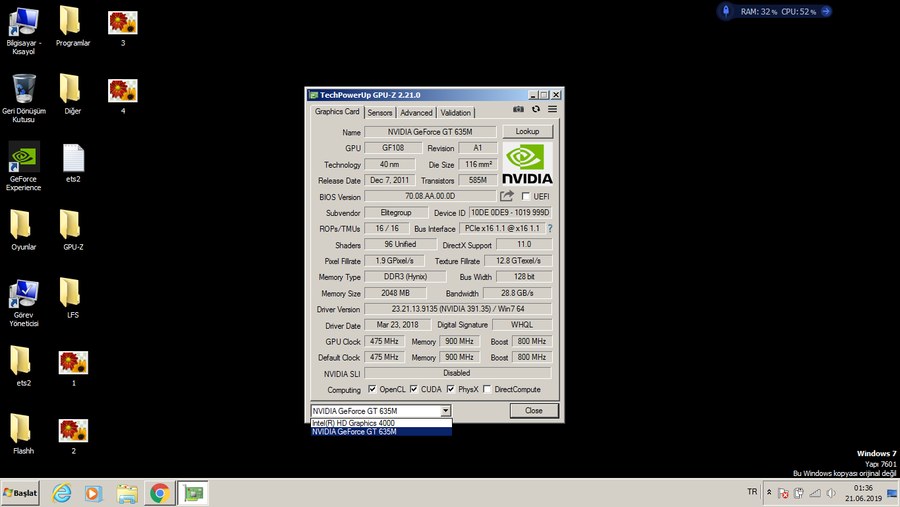Launch Internet Explorer from taskbar
The image size is (900, 507).
(x=61, y=493)
